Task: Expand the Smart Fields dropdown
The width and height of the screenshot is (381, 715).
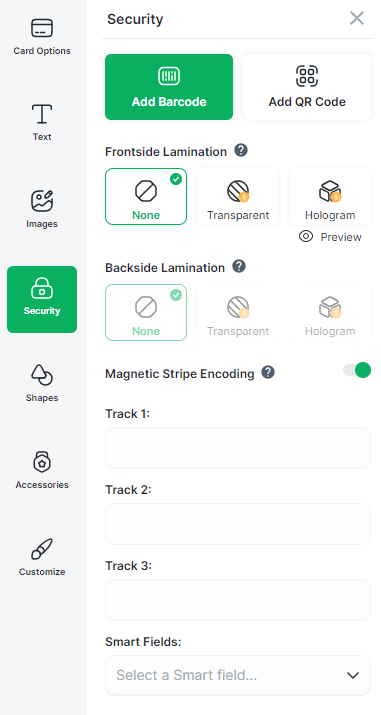Action: (238, 675)
